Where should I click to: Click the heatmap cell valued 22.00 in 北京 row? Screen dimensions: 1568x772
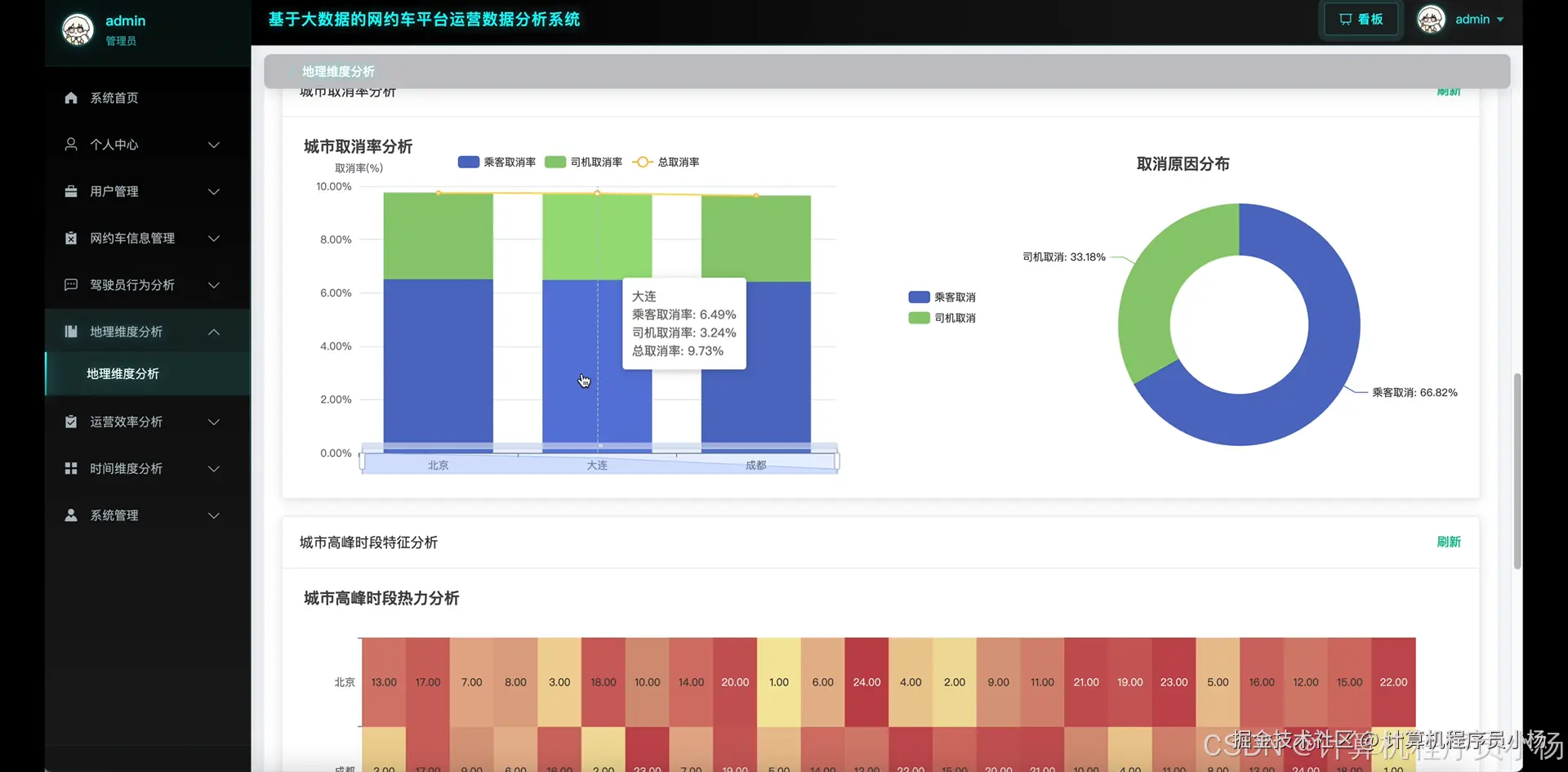tap(1393, 682)
